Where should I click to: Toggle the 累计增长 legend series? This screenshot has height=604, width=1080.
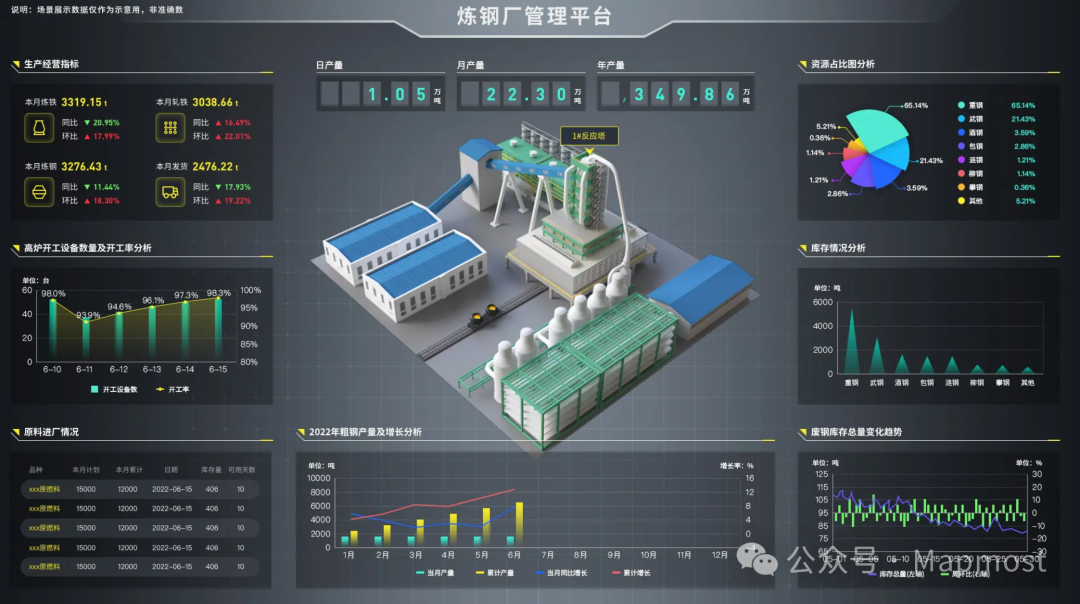tap(631, 572)
